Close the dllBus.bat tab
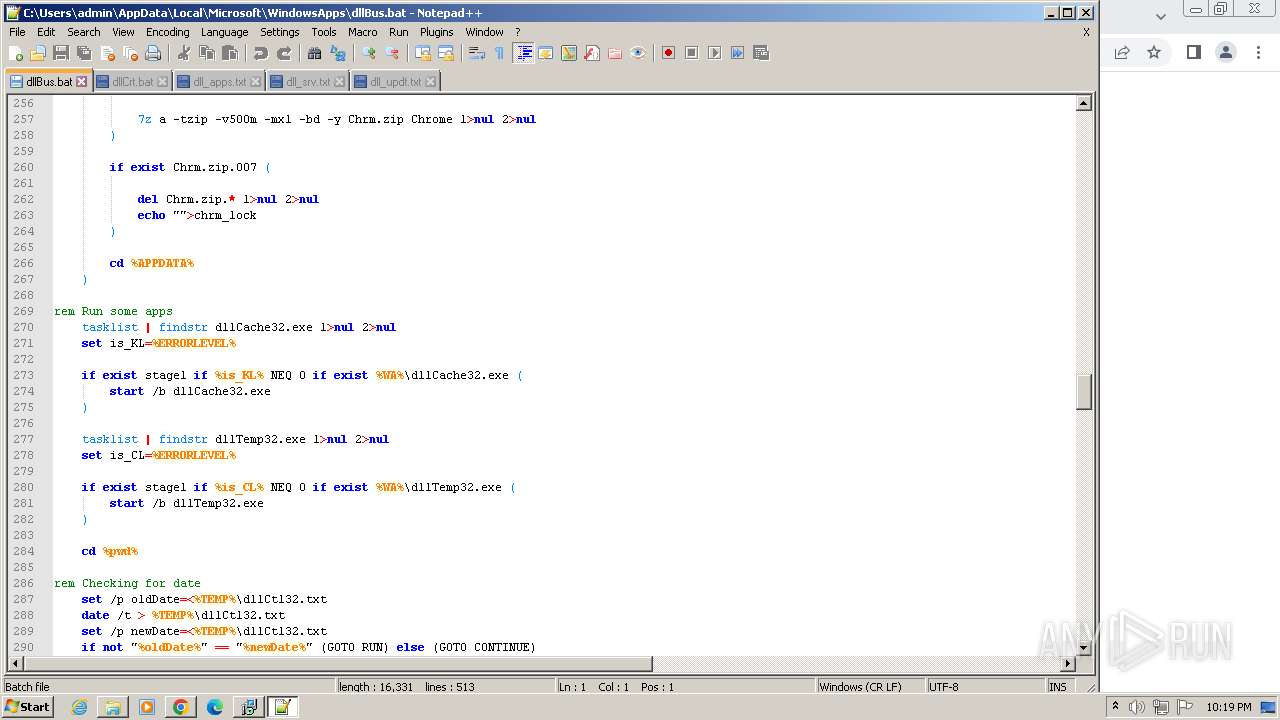This screenshot has width=1280, height=720. coord(82,82)
